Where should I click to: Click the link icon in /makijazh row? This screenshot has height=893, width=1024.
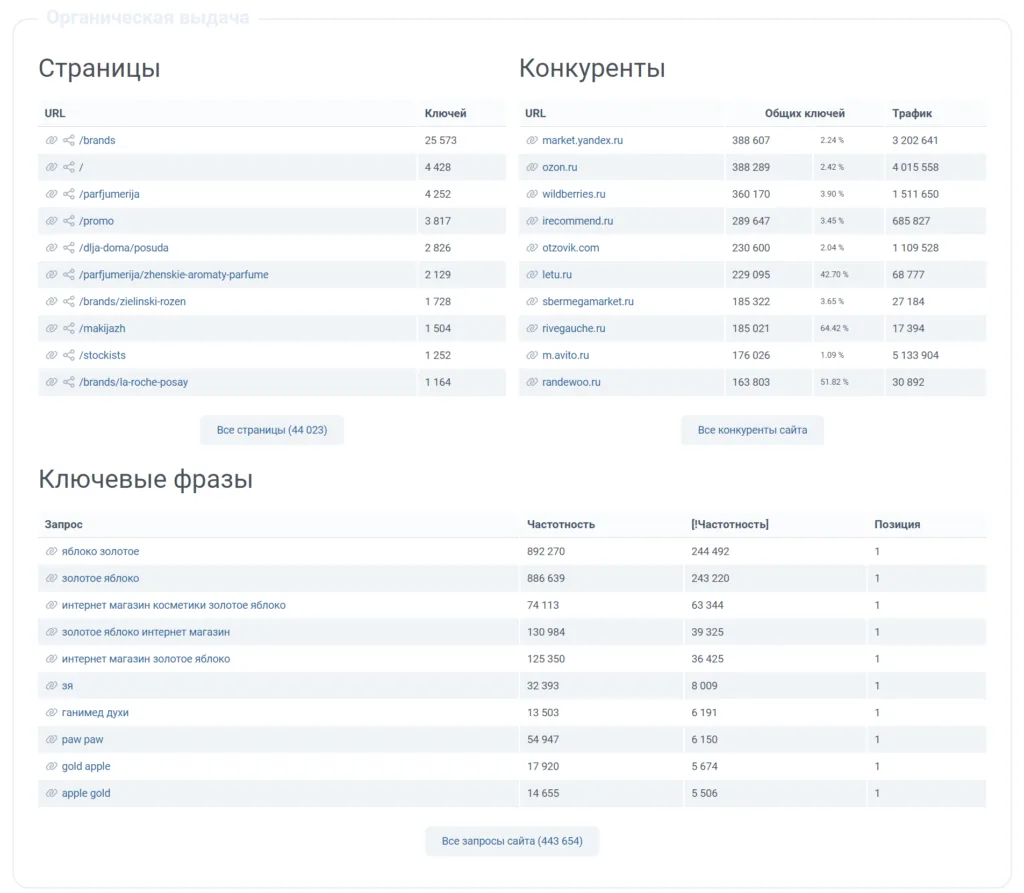pos(52,329)
